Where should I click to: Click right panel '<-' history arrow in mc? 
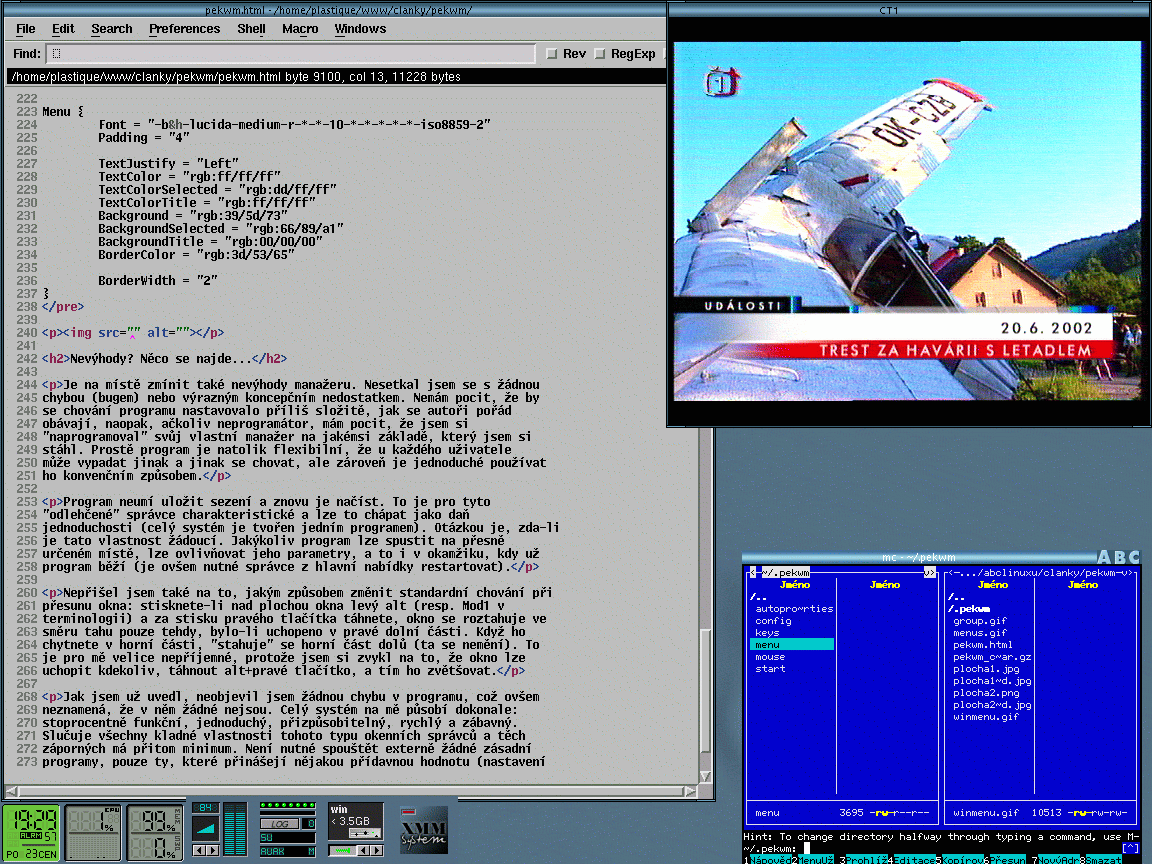954,572
